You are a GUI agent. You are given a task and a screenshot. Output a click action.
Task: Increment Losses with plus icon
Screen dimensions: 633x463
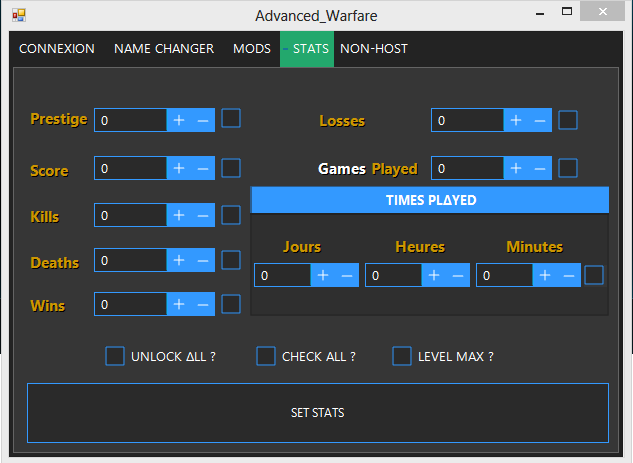516,120
